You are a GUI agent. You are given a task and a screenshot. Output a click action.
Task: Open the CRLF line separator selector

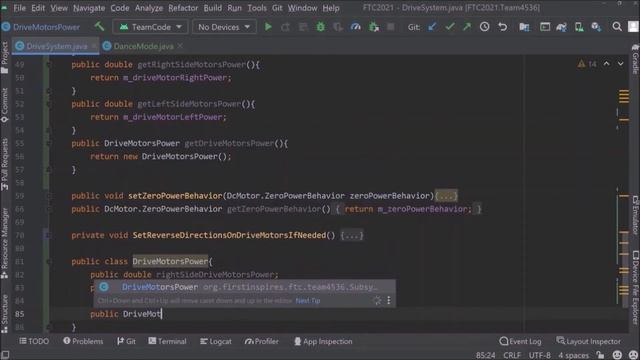(x=512, y=355)
